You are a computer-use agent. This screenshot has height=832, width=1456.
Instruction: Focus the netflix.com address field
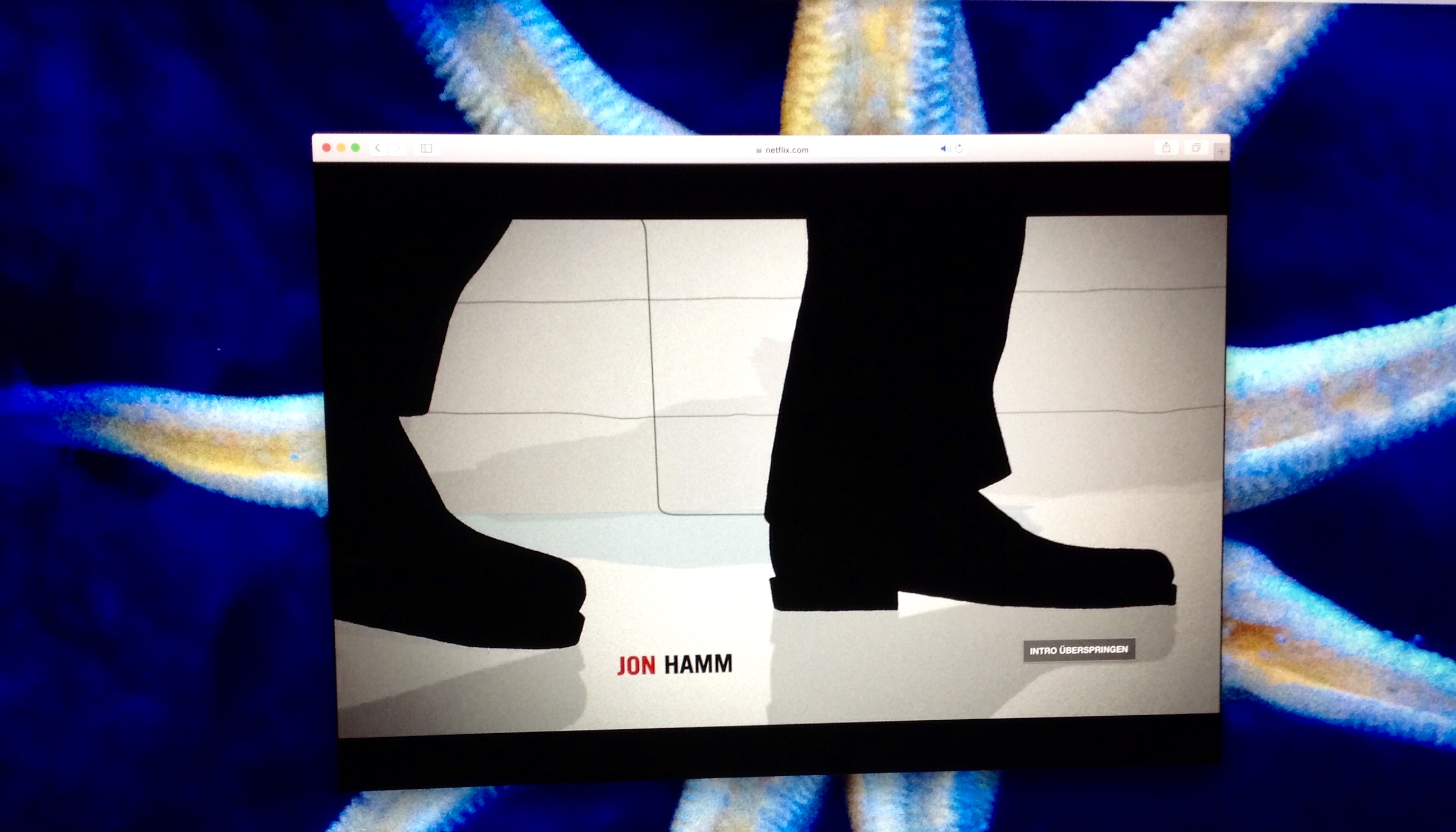coord(786,150)
